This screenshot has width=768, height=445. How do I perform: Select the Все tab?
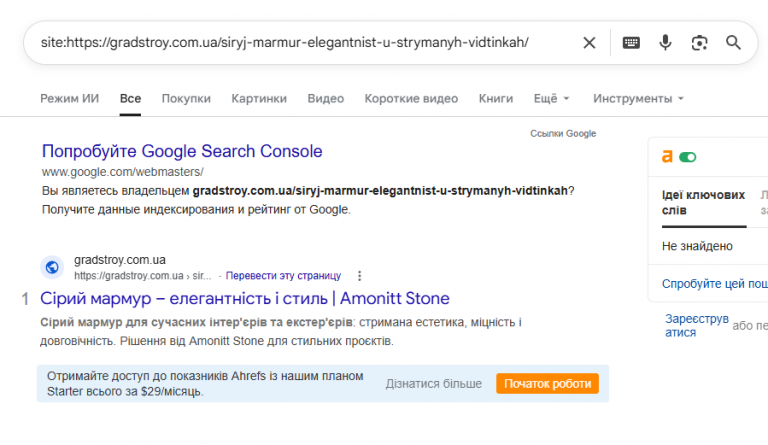click(x=130, y=98)
